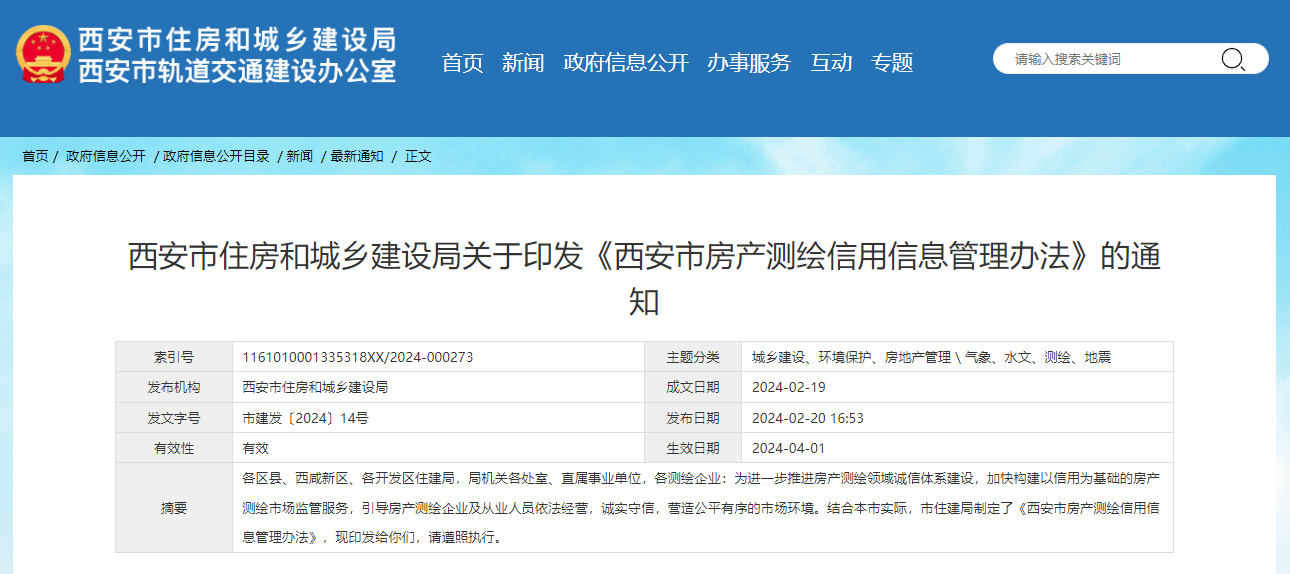The height and width of the screenshot is (574, 1290).
Task: Click the national emblem logo in header
Action: point(43,54)
